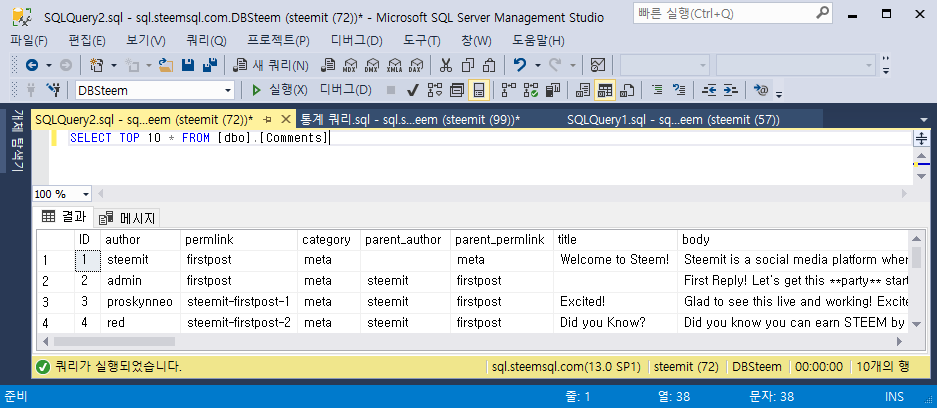
Task: Click the Paste icon
Action: 489,65
